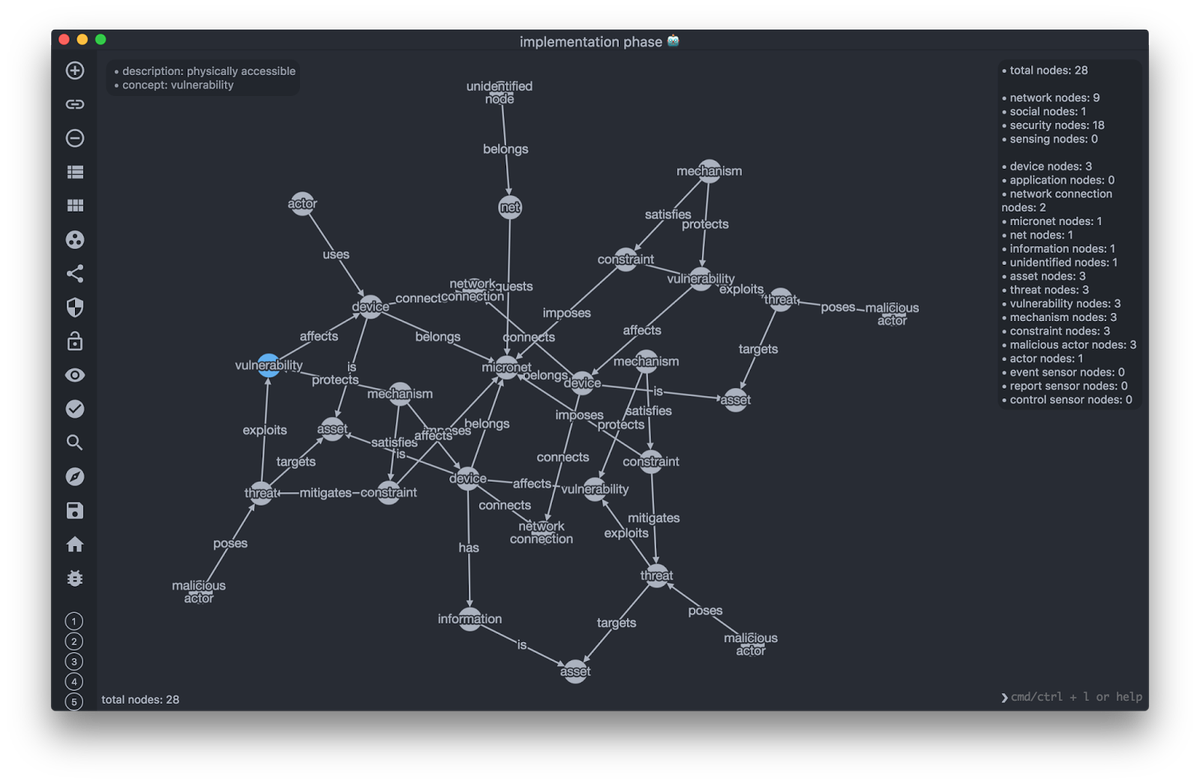Click the link nodes chain icon
Screen dimensions: 1200x784
75,104
